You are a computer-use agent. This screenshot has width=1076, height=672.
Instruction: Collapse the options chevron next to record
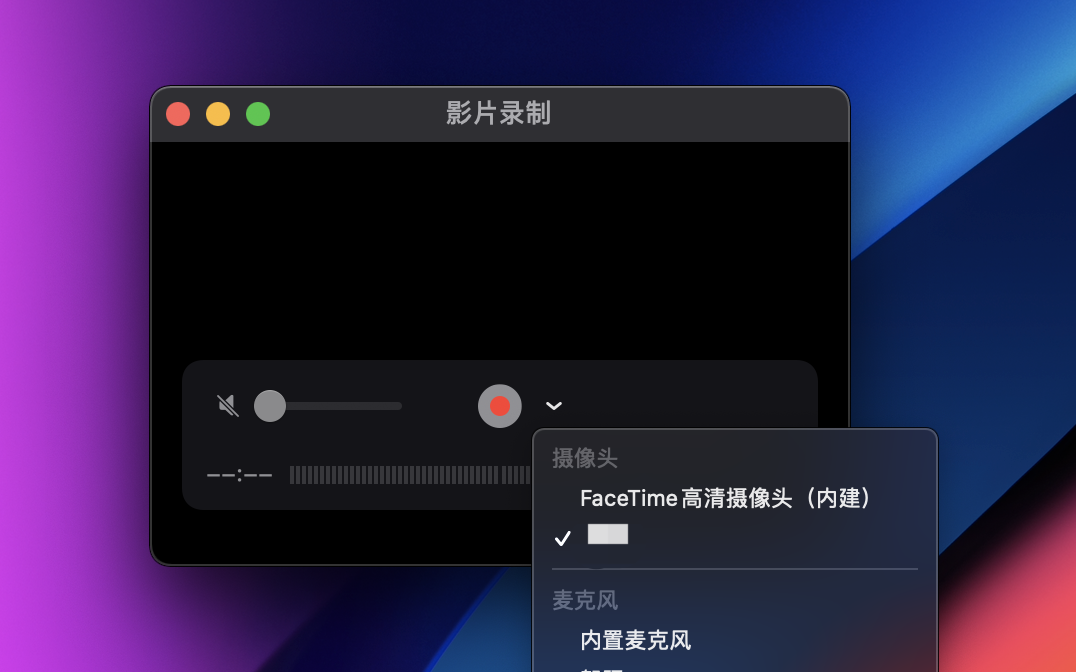click(554, 406)
